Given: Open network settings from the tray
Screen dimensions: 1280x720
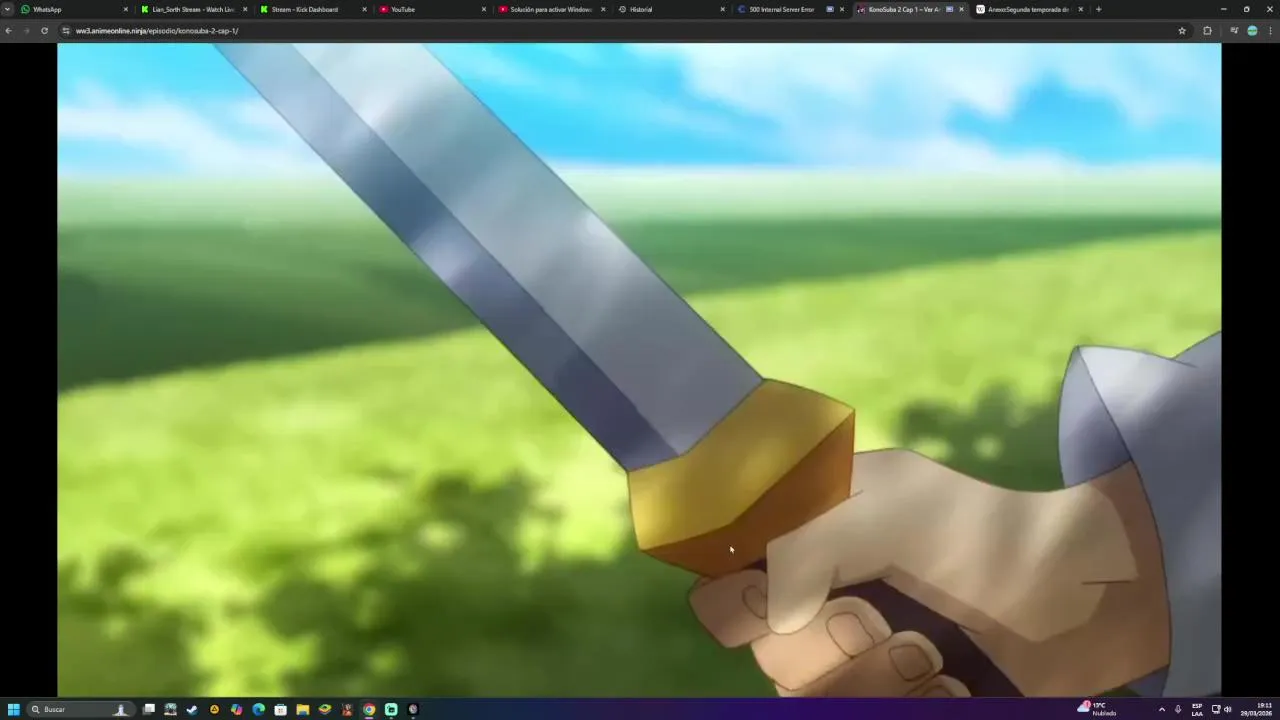Looking at the screenshot, I should [x=1216, y=709].
